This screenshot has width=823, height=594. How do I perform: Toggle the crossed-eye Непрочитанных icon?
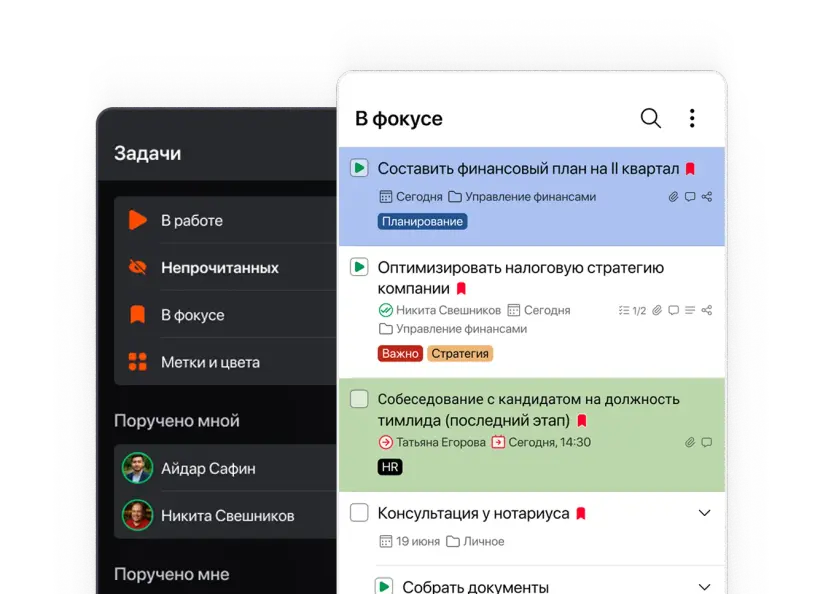tap(138, 267)
